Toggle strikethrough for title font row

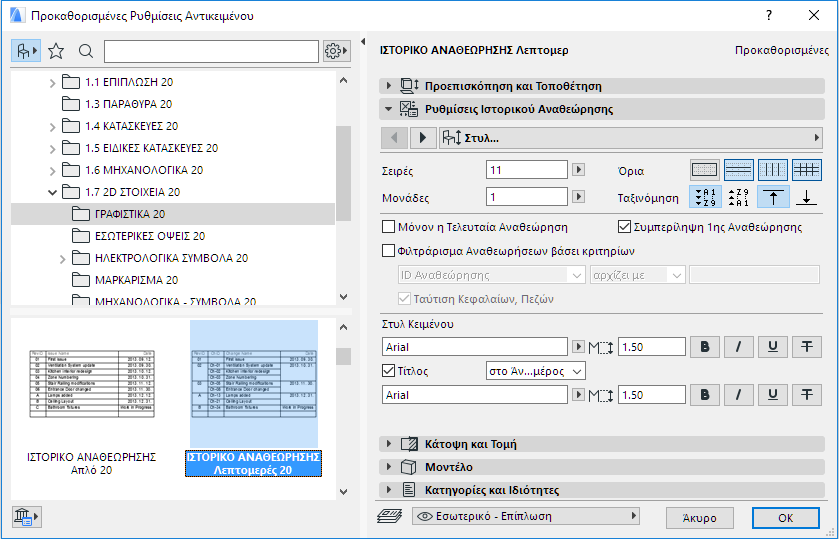(x=806, y=394)
